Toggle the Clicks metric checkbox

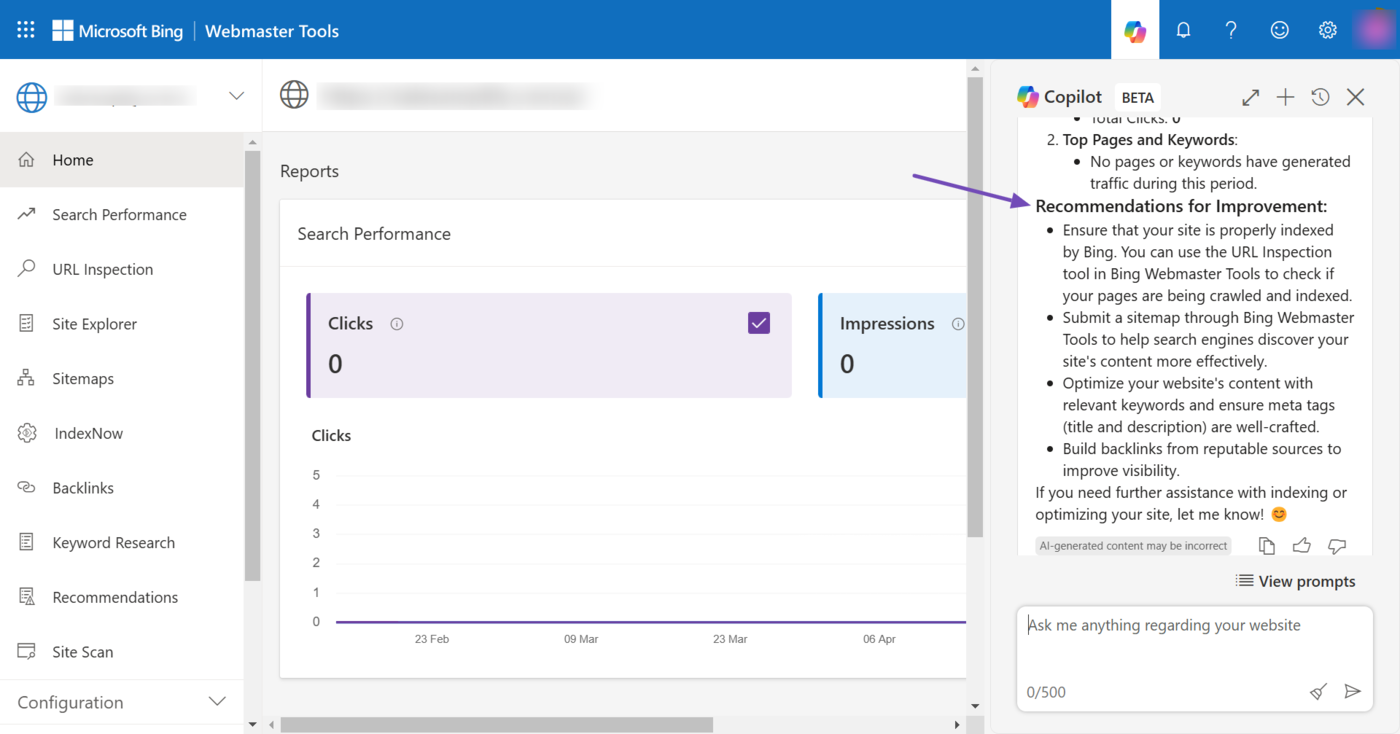pyautogui.click(x=759, y=323)
